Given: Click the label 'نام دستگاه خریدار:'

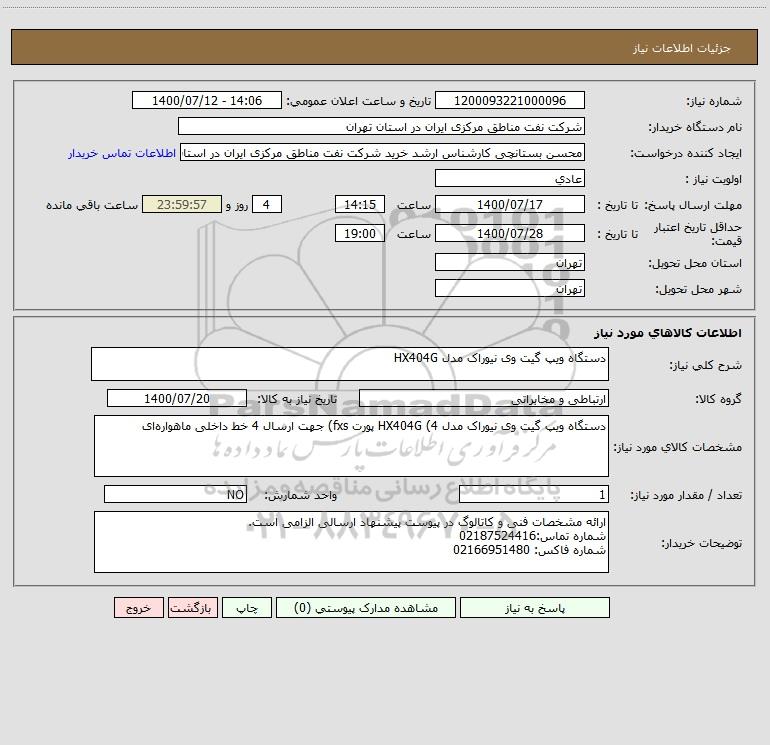Looking at the screenshot, I should pos(695,127).
